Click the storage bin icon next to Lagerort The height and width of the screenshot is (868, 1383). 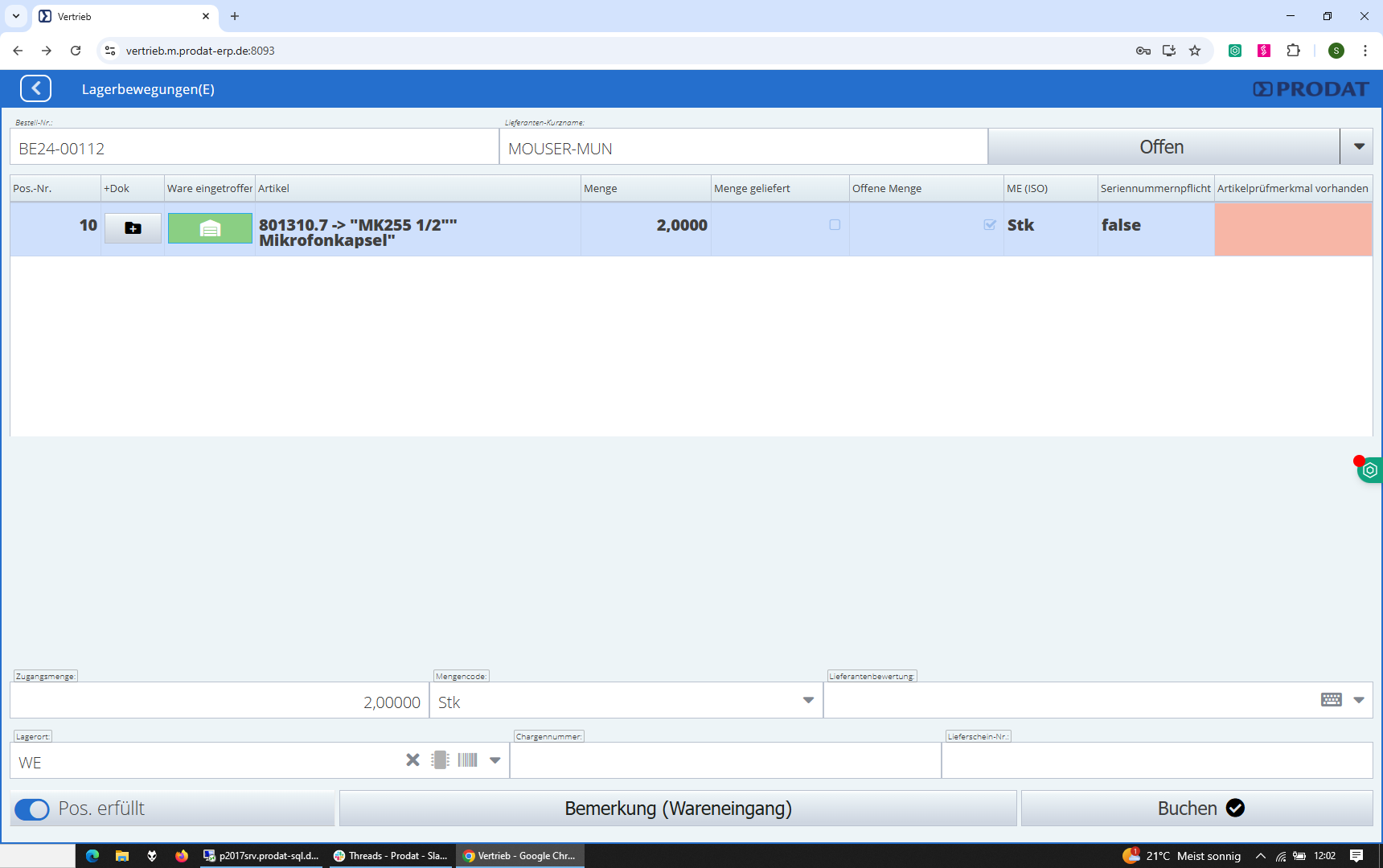coord(440,760)
